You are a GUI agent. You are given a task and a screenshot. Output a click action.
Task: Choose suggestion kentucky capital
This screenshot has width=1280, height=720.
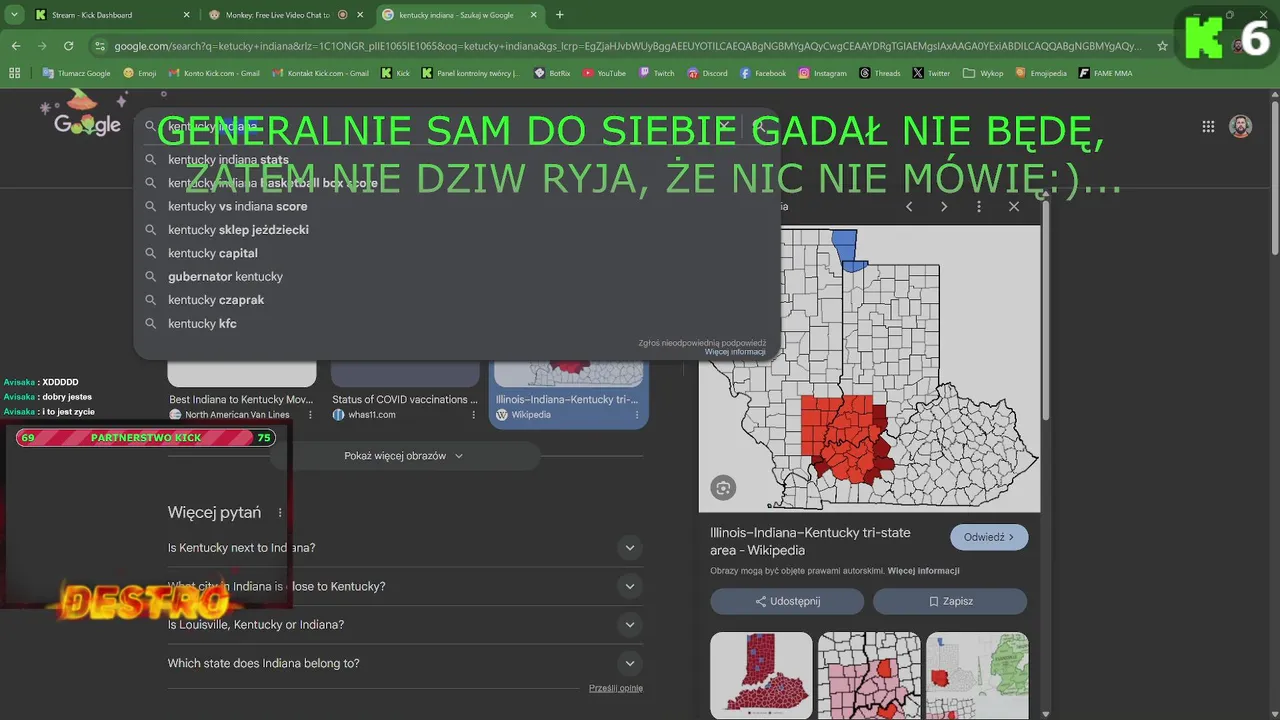pyautogui.click(x=457, y=253)
